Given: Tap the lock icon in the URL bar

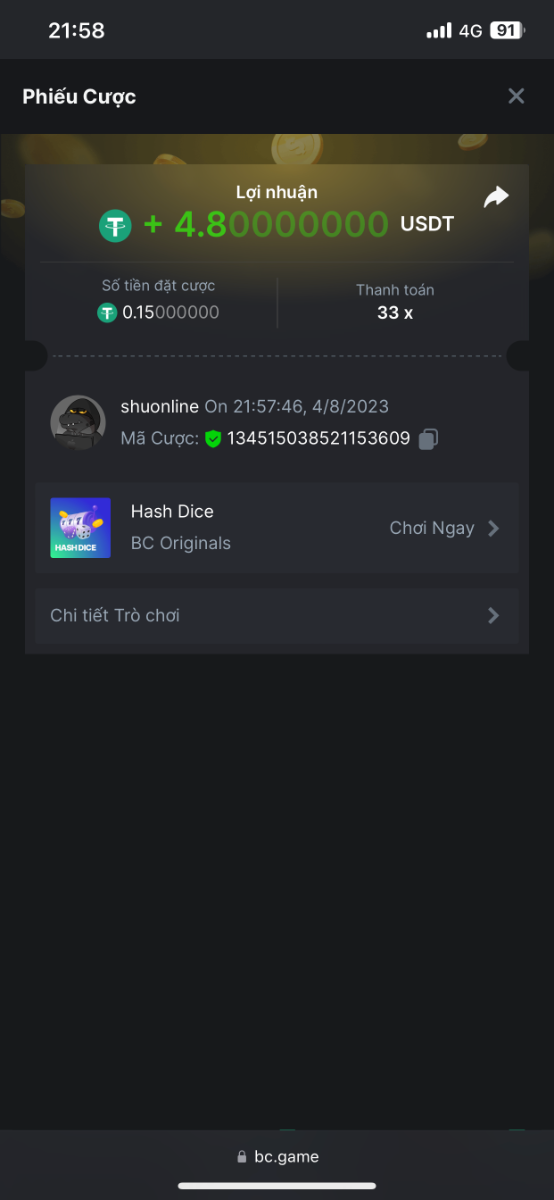Looking at the screenshot, I should [x=242, y=1157].
